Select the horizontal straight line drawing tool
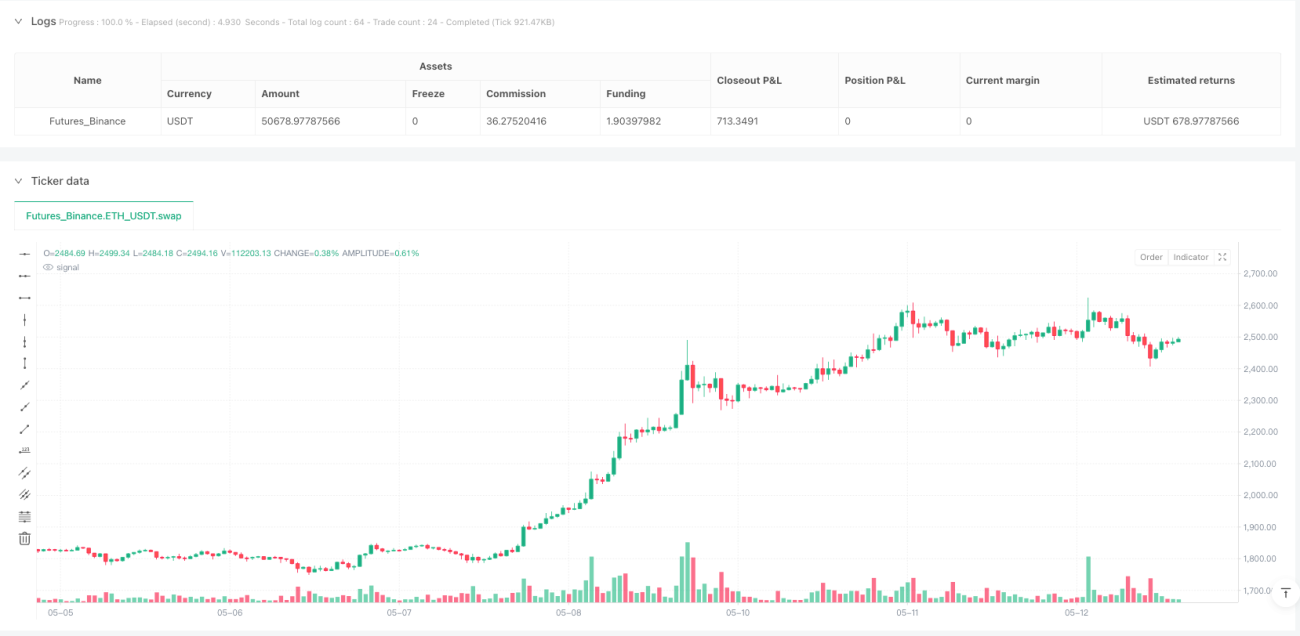Screen dimensions: 1300x636 25,254
